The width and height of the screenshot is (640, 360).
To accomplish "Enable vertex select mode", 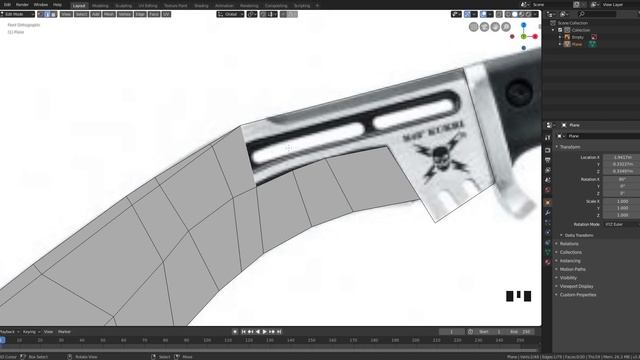I will pos(40,14).
